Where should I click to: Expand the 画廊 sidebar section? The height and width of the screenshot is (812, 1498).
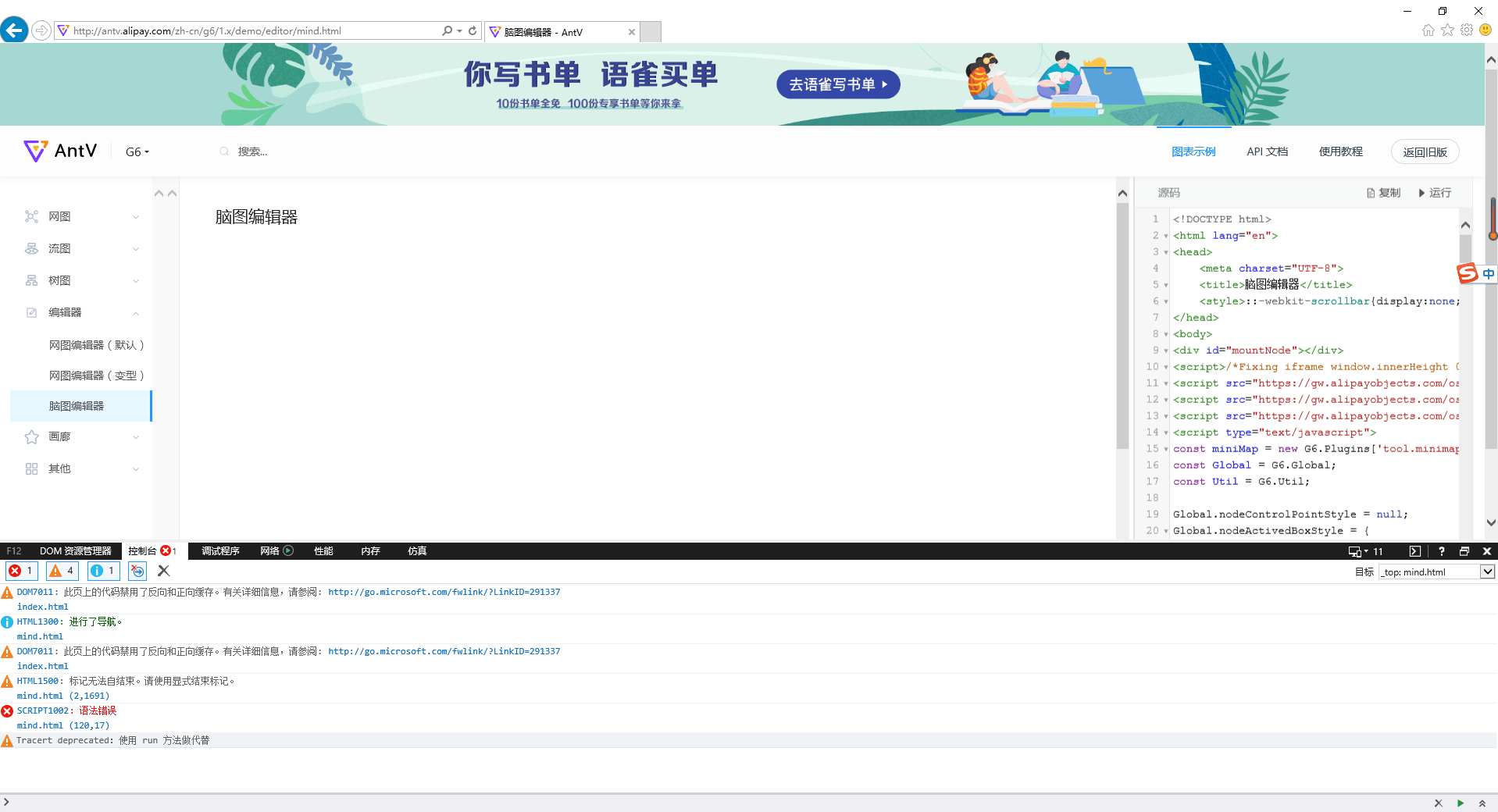pos(82,436)
